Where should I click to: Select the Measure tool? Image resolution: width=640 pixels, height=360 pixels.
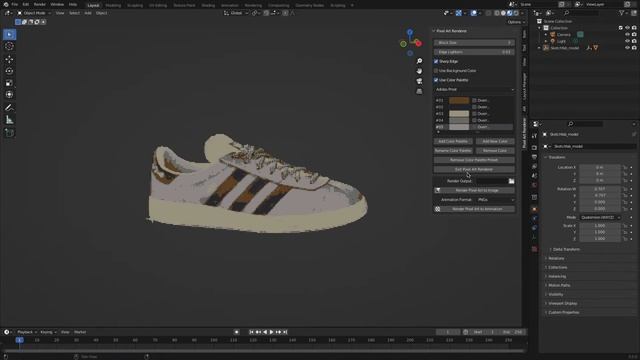[x=9, y=120]
